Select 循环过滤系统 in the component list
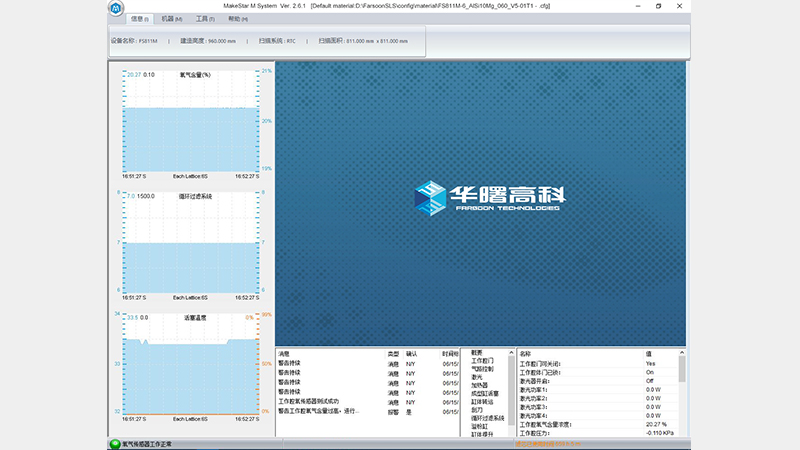Screen dimensions: 800x450 [487, 418]
